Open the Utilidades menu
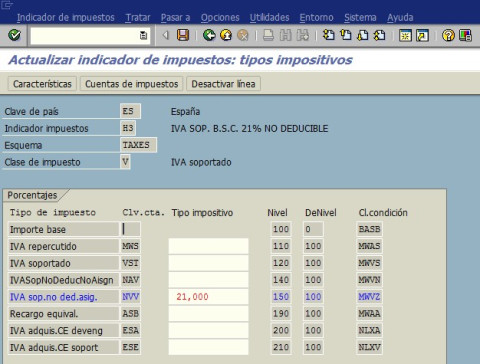The width and height of the screenshot is (480, 364). pos(269,17)
